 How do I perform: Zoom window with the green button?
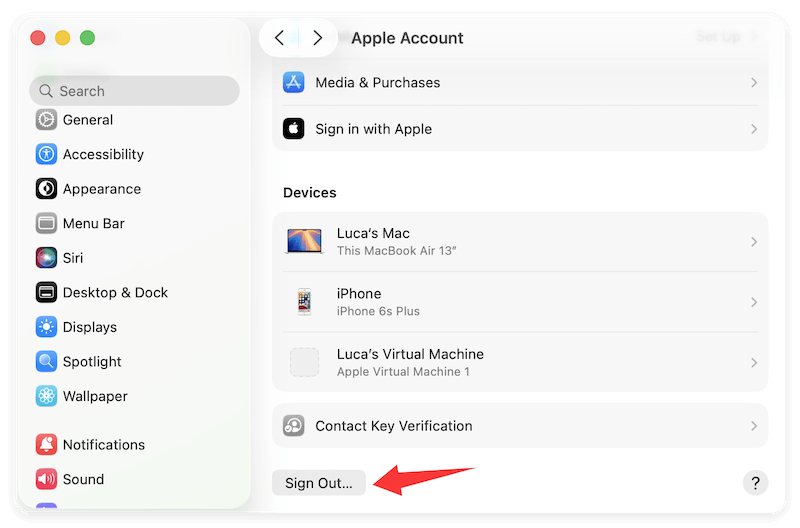[x=88, y=38]
